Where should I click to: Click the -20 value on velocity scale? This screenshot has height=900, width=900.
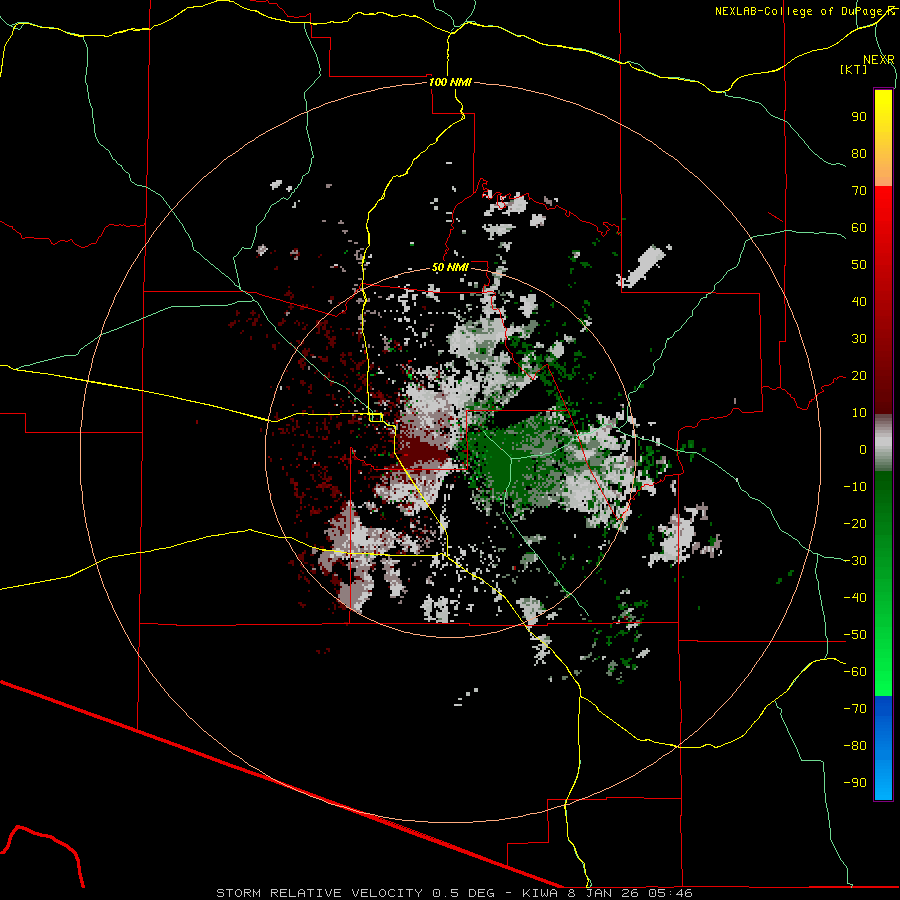[855, 524]
